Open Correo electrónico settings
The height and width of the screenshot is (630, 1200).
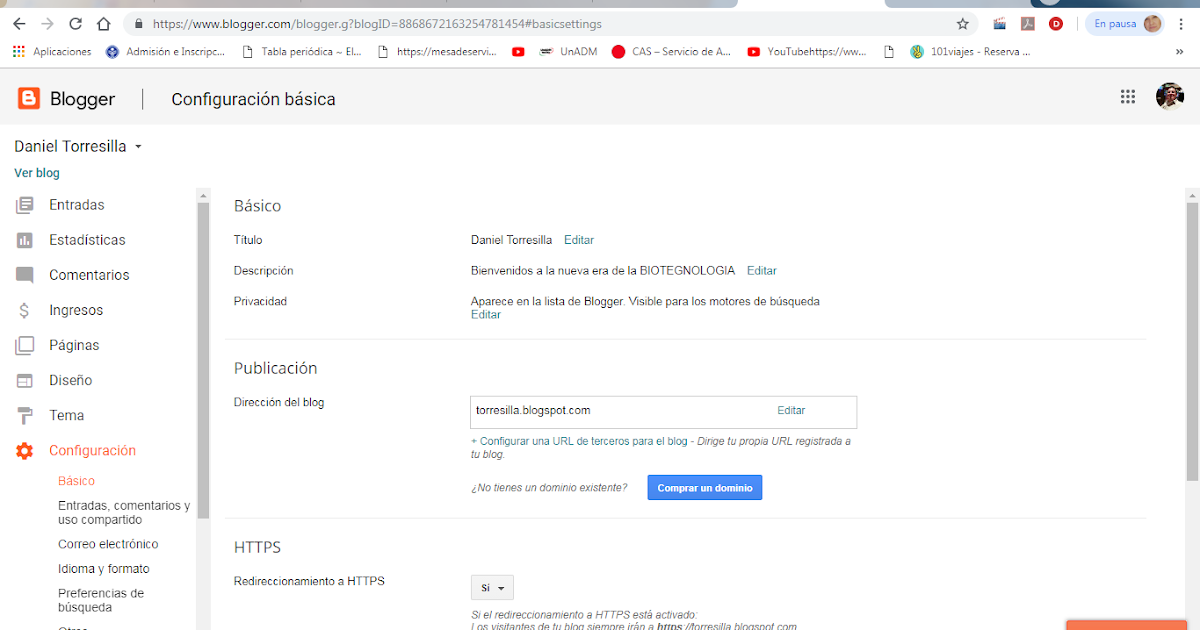(108, 544)
